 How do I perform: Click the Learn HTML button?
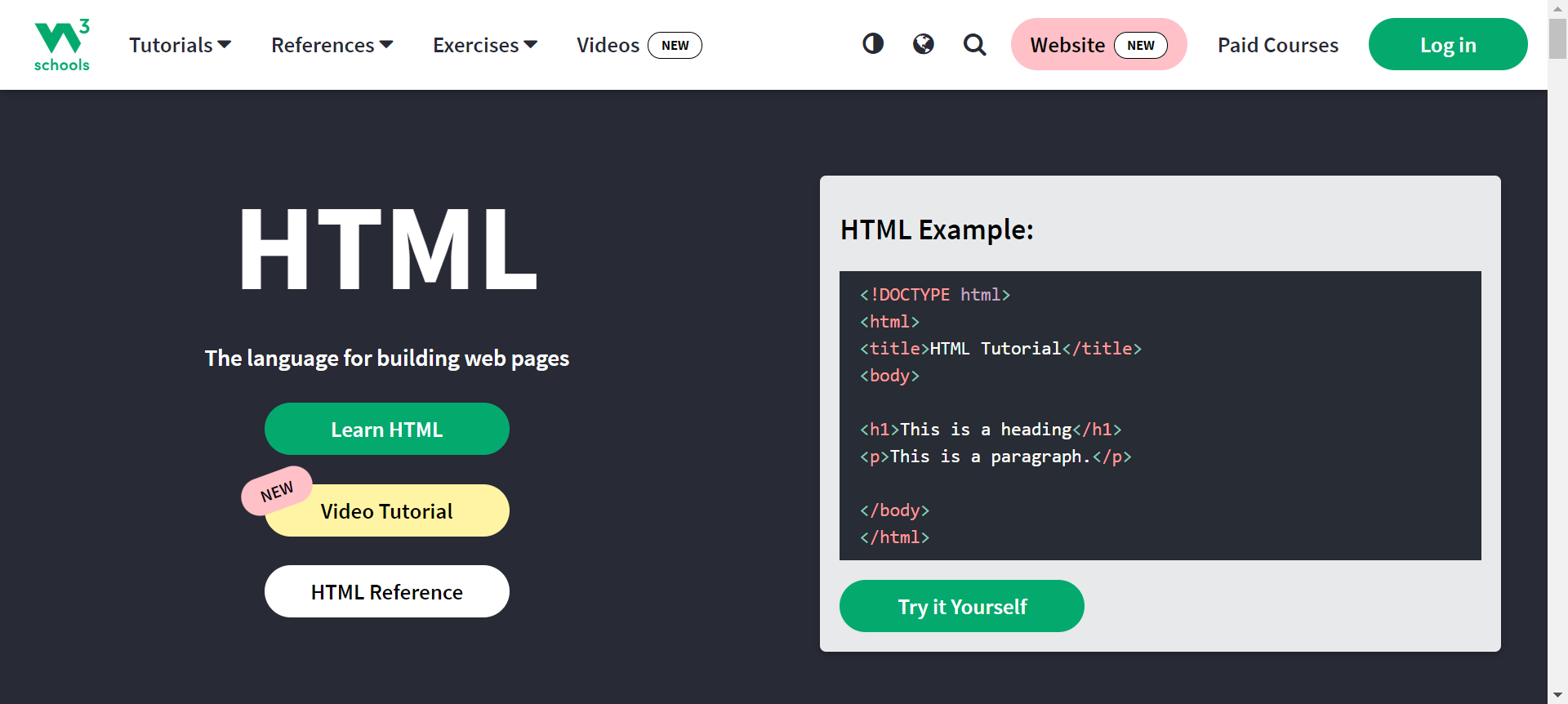pyautogui.click(x=387, y=429)
